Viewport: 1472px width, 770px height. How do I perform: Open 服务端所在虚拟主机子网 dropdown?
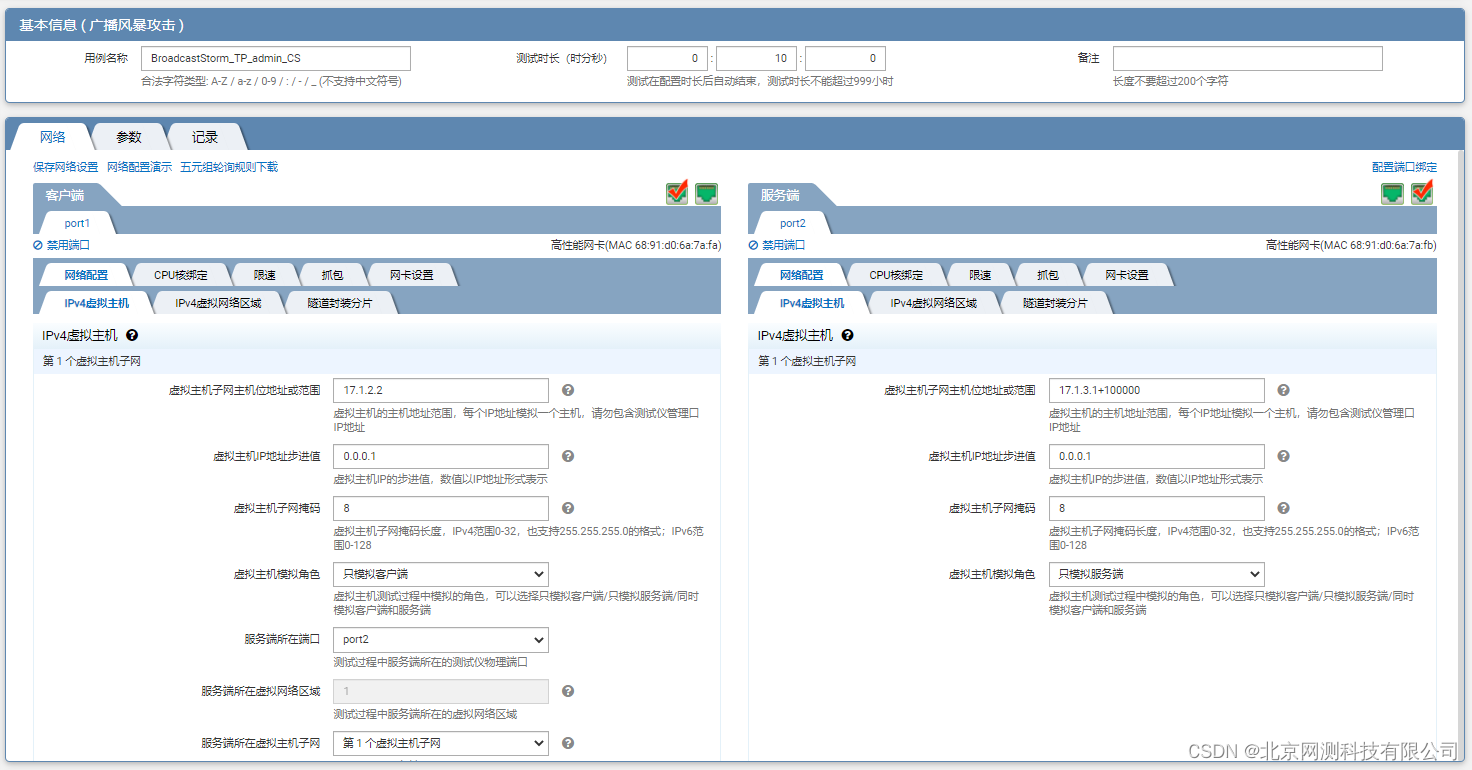click(441, 743)
